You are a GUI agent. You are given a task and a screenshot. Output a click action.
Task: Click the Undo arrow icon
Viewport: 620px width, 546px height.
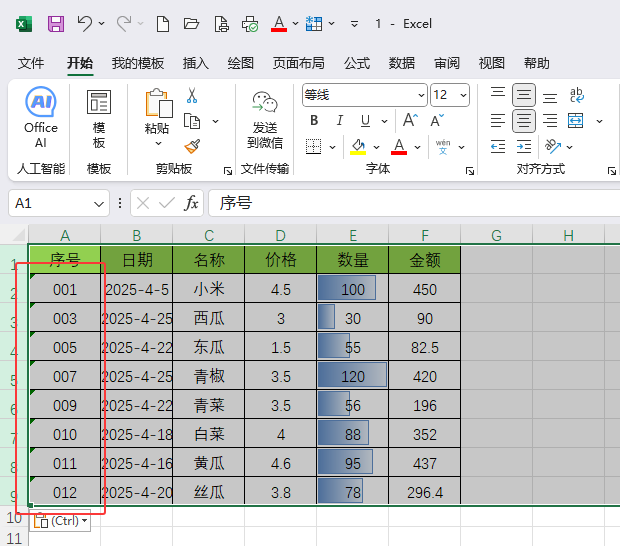pos(85,23)
